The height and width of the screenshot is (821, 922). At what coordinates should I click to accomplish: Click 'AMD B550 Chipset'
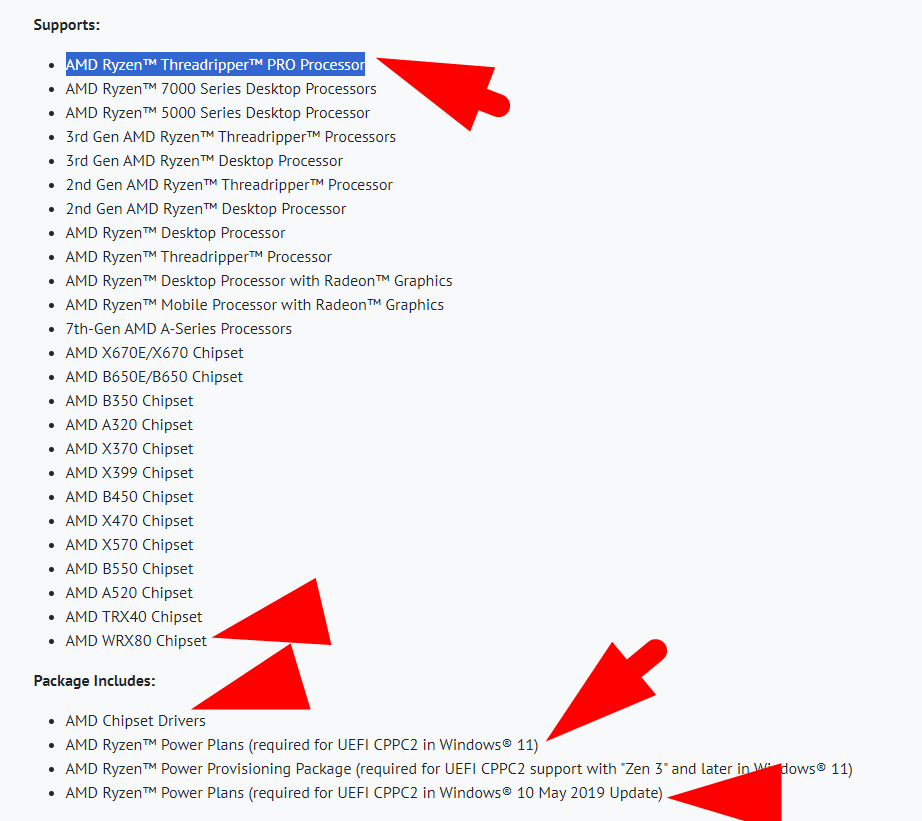coord(129,569)
